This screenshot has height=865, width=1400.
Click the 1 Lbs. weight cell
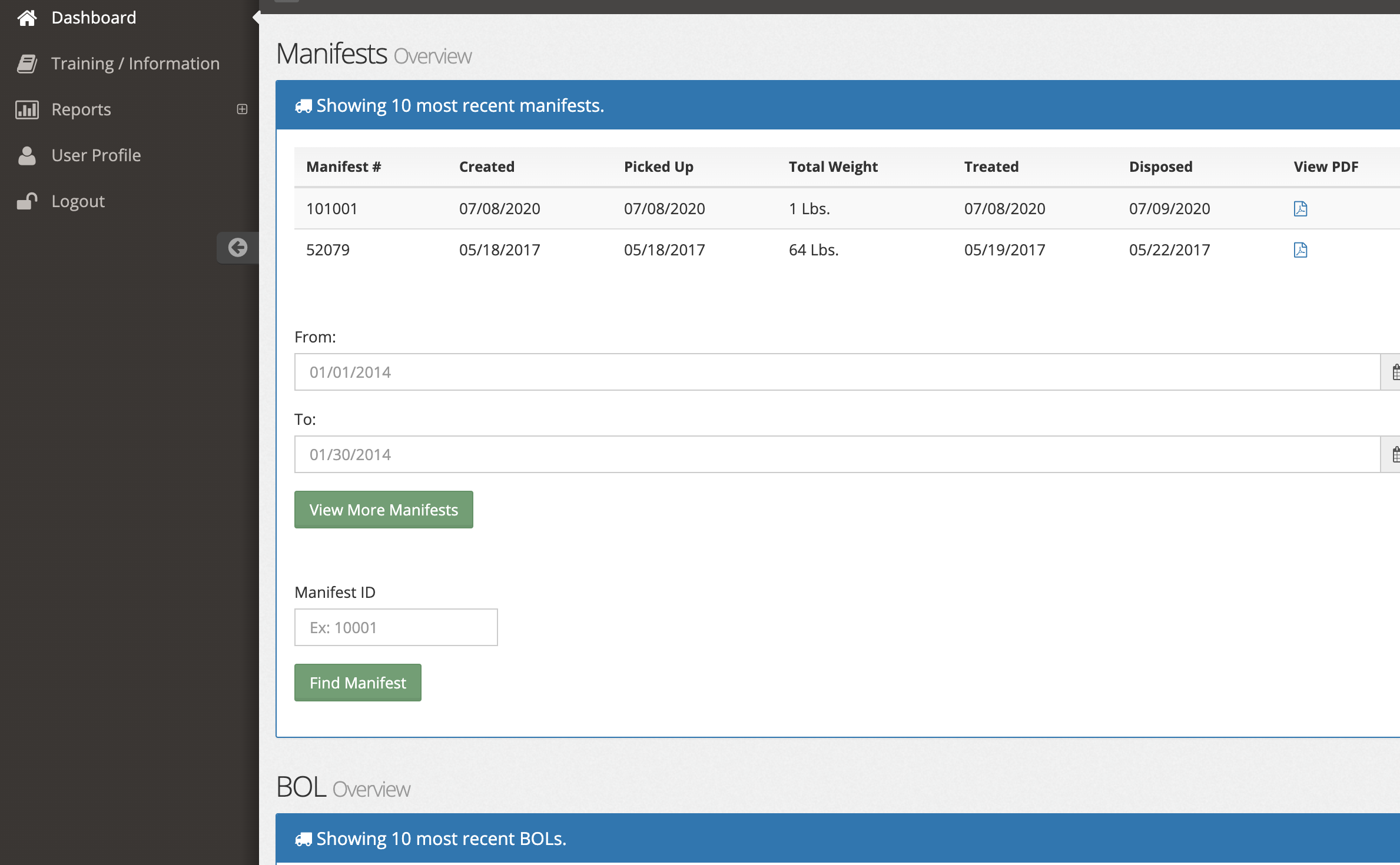pos(810,209)
